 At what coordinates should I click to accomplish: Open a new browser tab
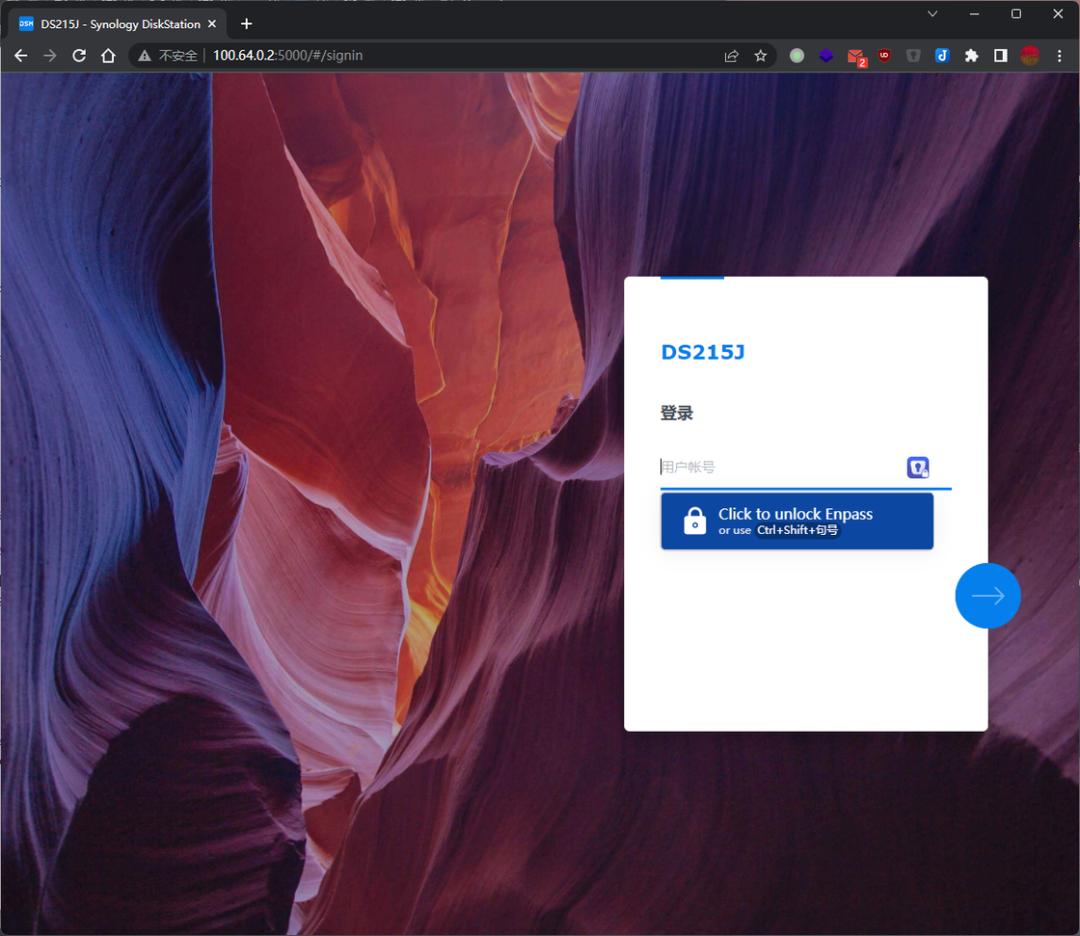point(246,24)
